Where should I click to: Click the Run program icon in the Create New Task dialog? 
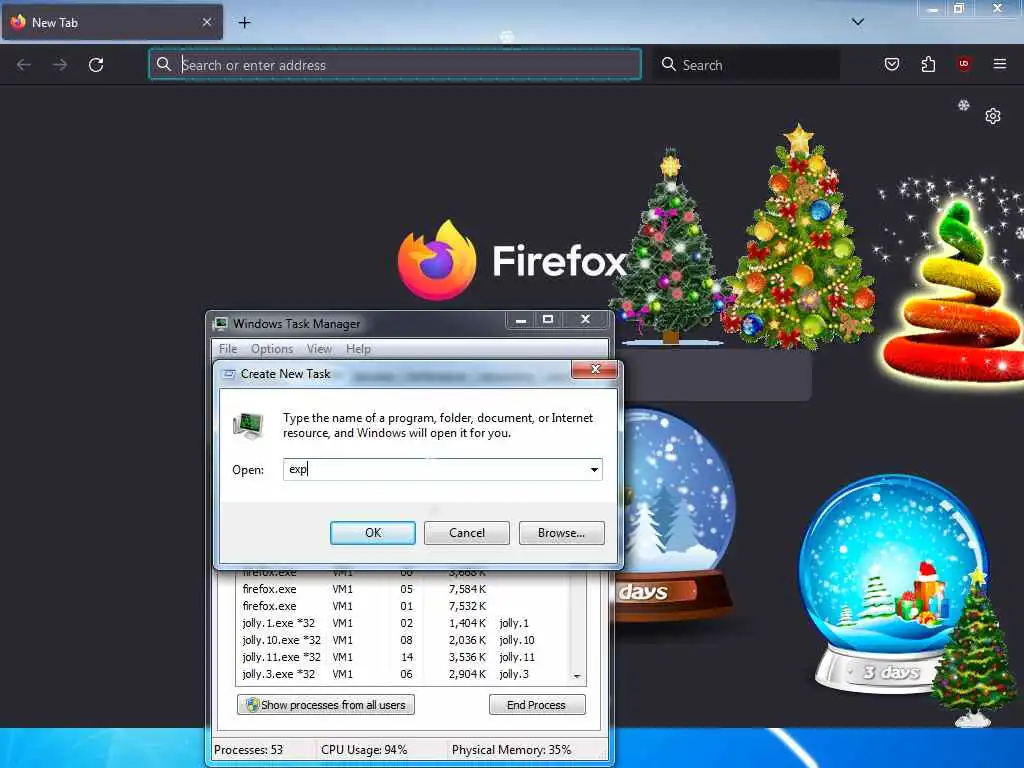[x=248, y=425]
